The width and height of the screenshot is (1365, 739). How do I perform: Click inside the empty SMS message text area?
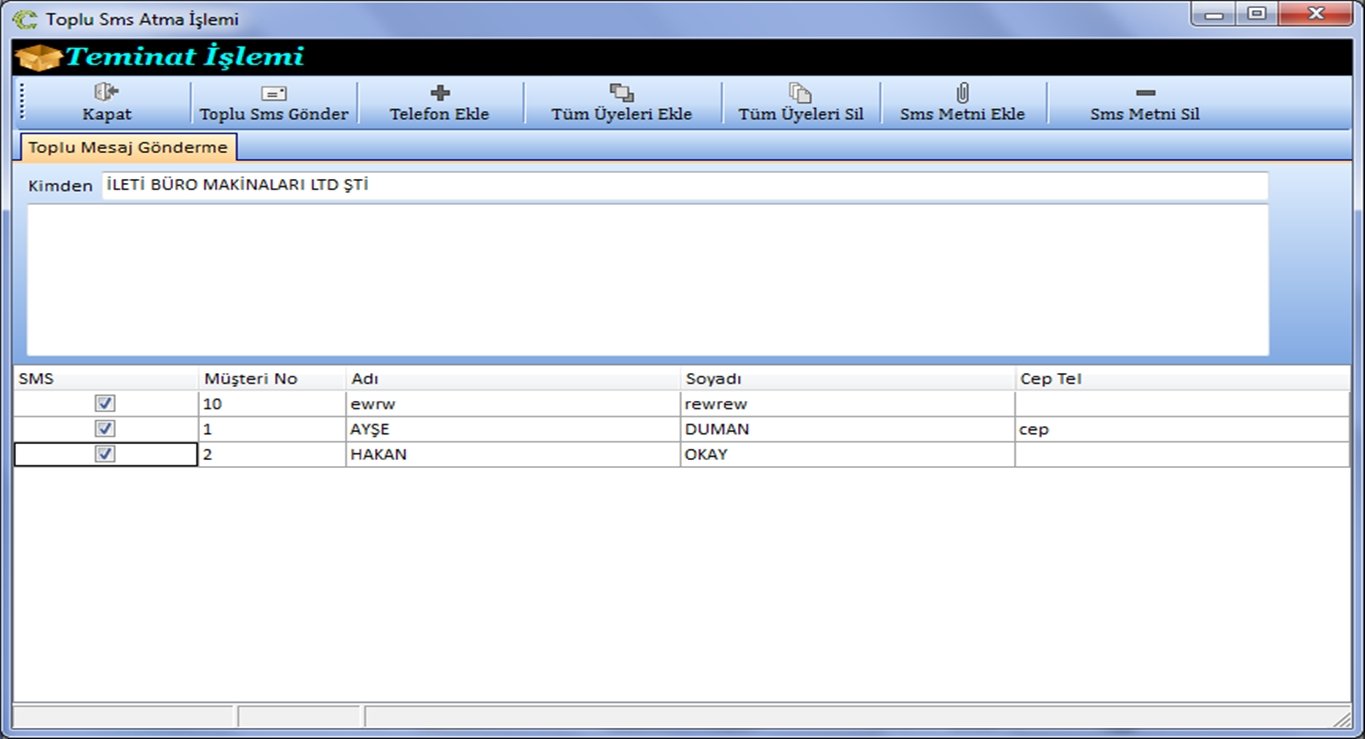(647, 280)
